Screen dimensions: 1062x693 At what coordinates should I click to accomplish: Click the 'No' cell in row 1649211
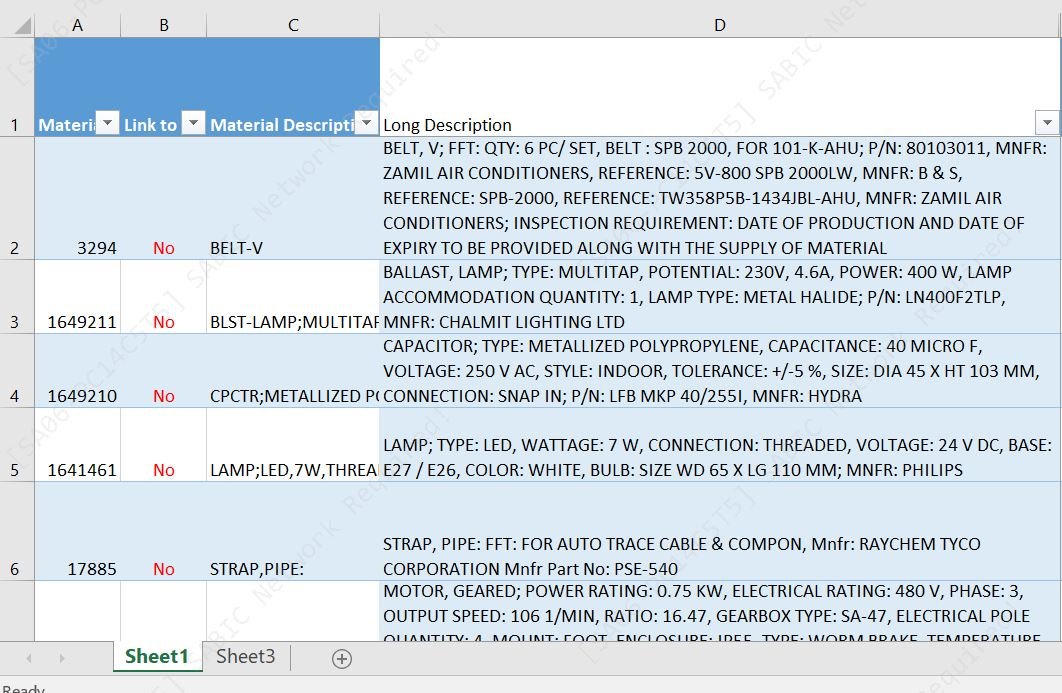tap(164, 297)
